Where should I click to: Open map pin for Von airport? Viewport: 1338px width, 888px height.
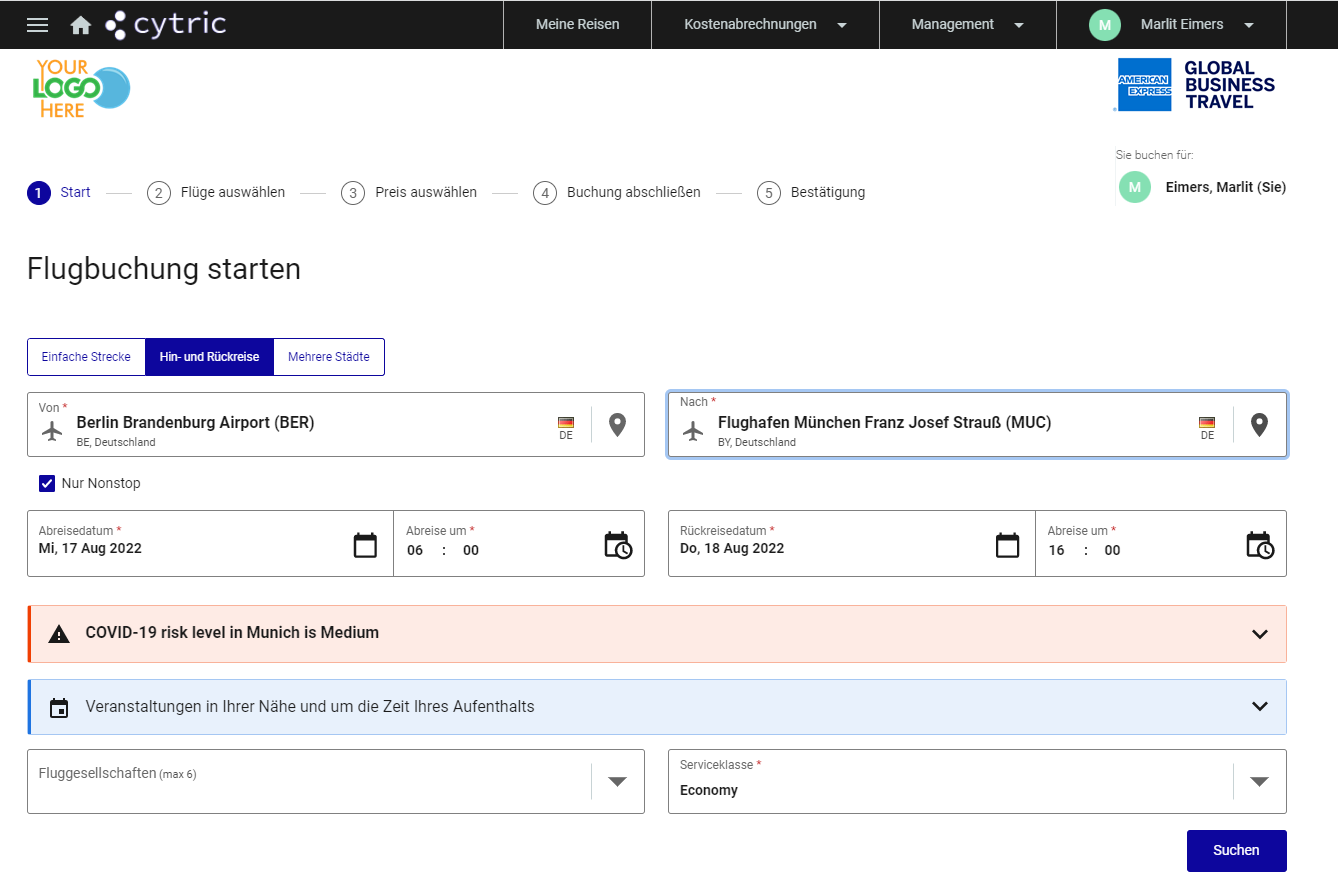[618, 425]
